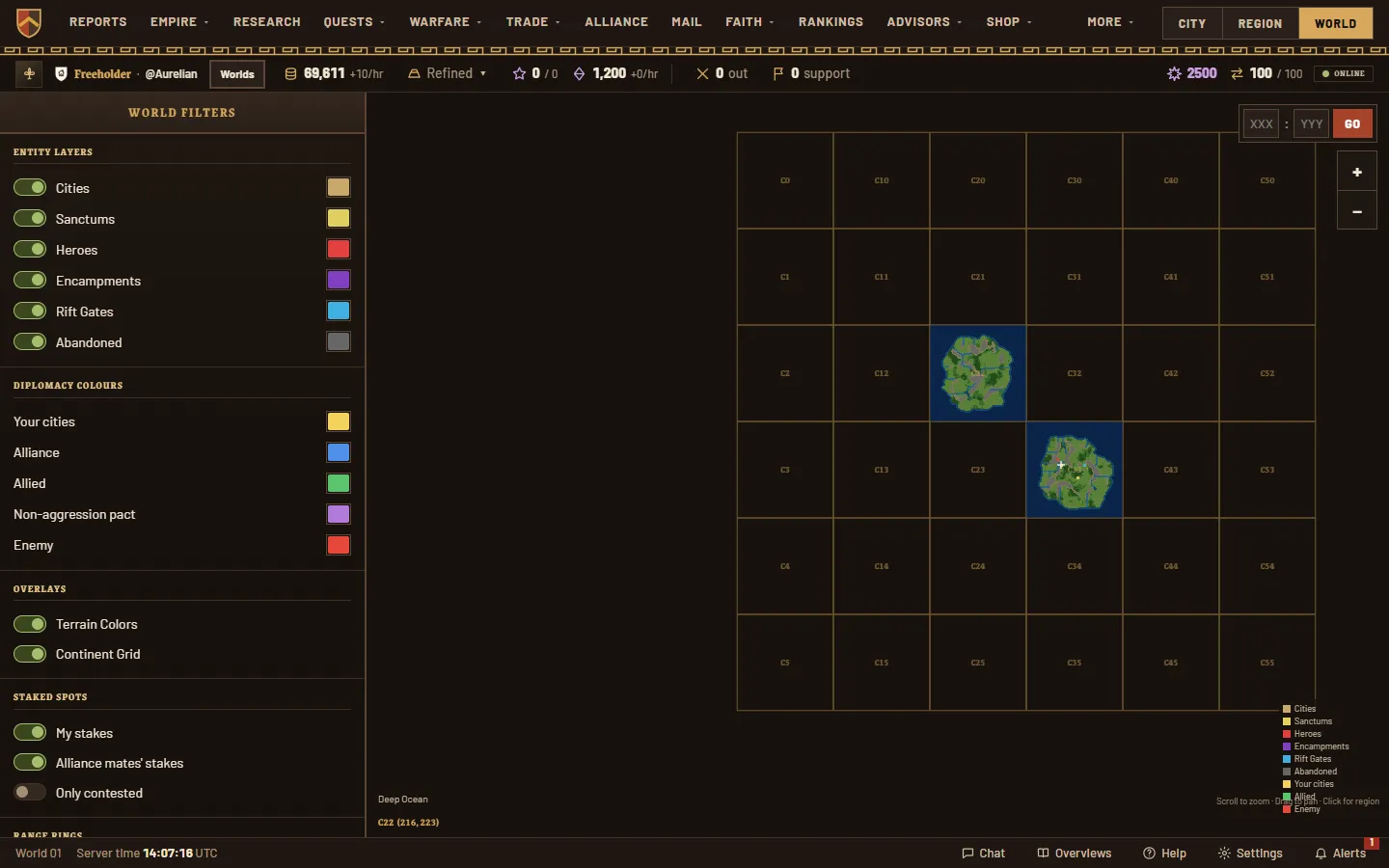Open the Advisors dropdown menu
The image size is (1389, 868).
(924, 21)
